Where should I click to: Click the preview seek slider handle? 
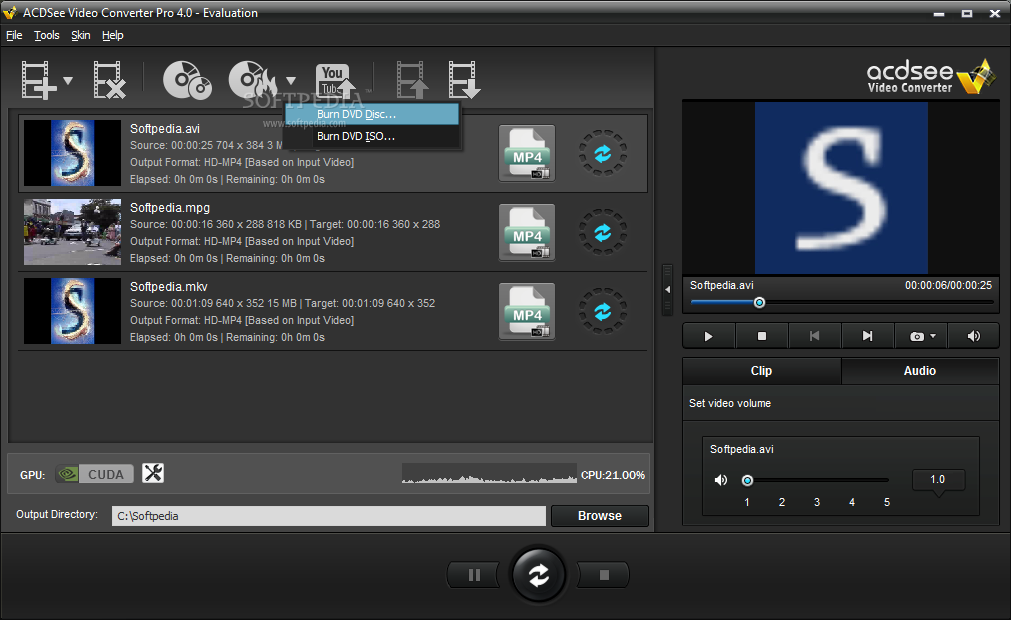[x=760, y=302]
